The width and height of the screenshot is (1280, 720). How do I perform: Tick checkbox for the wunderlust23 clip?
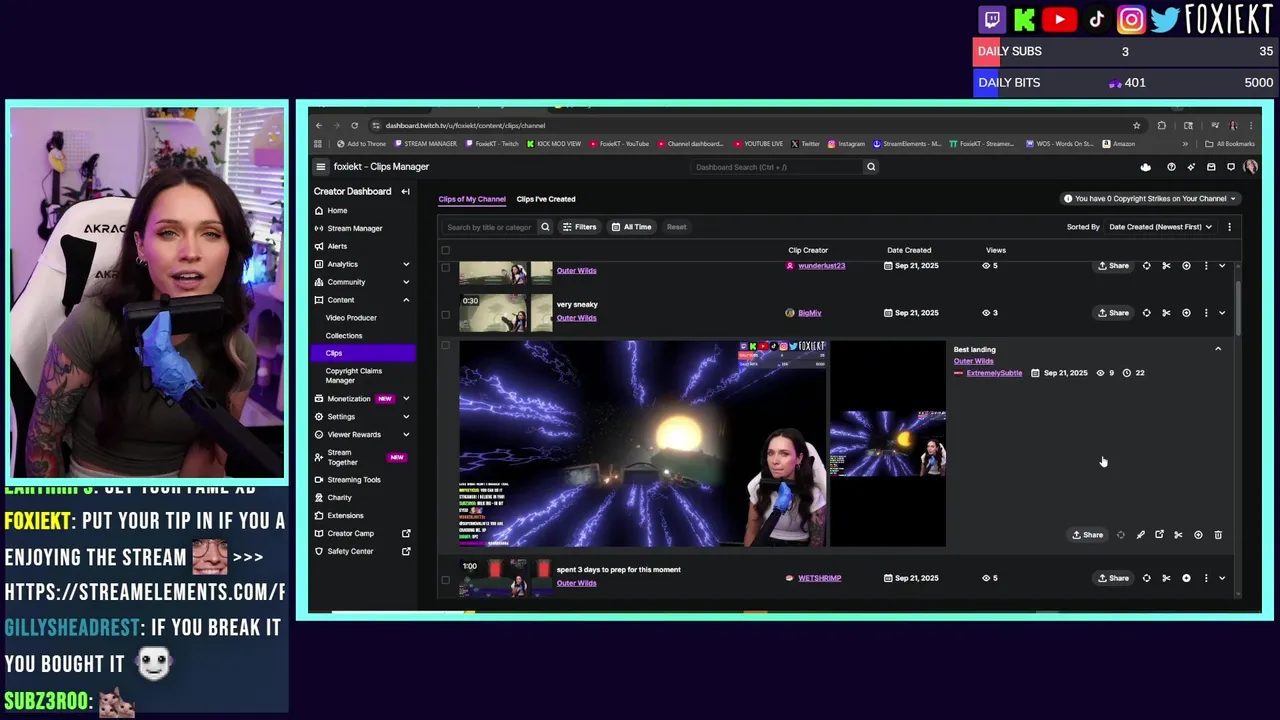[446, 266]
